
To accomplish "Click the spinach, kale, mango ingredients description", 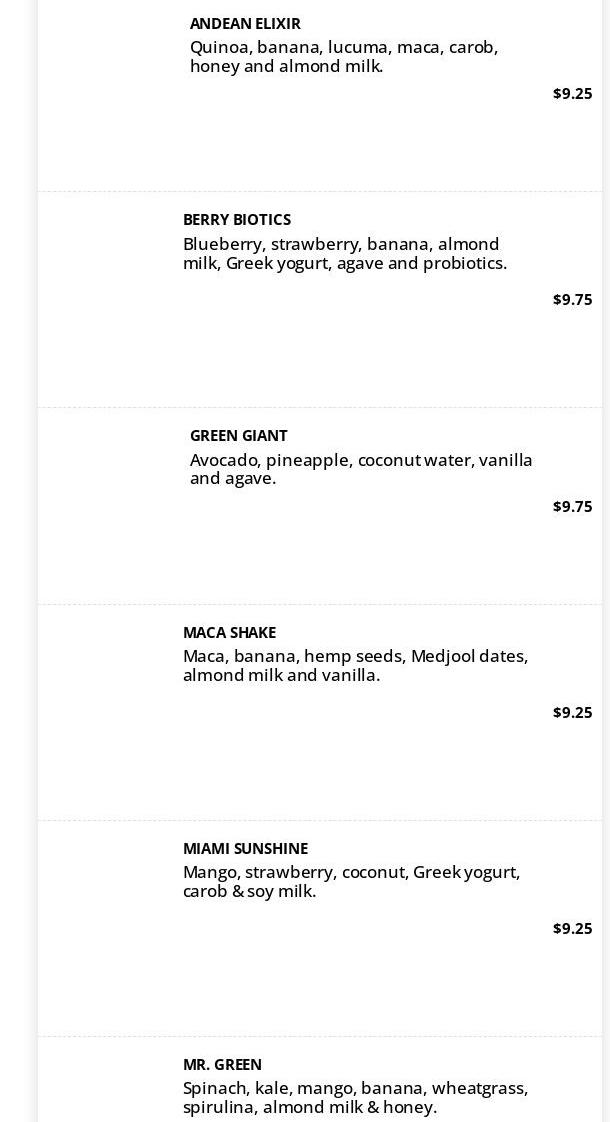I will pos(355,1098).
